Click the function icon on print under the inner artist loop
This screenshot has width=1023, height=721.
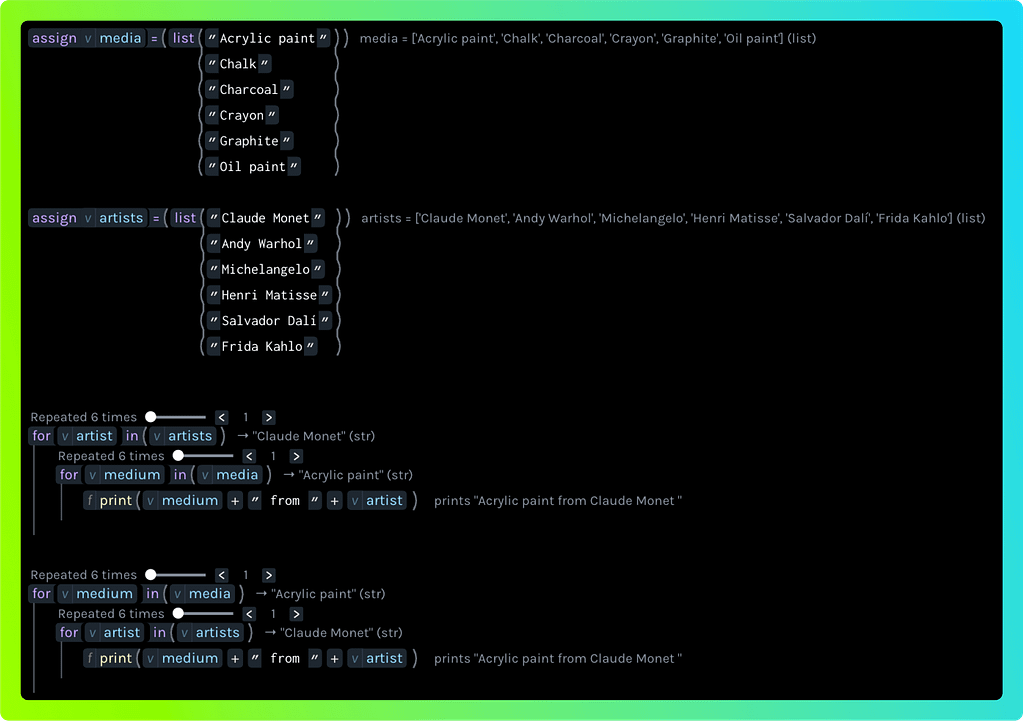pyautogui.click(x=90, y=658)
